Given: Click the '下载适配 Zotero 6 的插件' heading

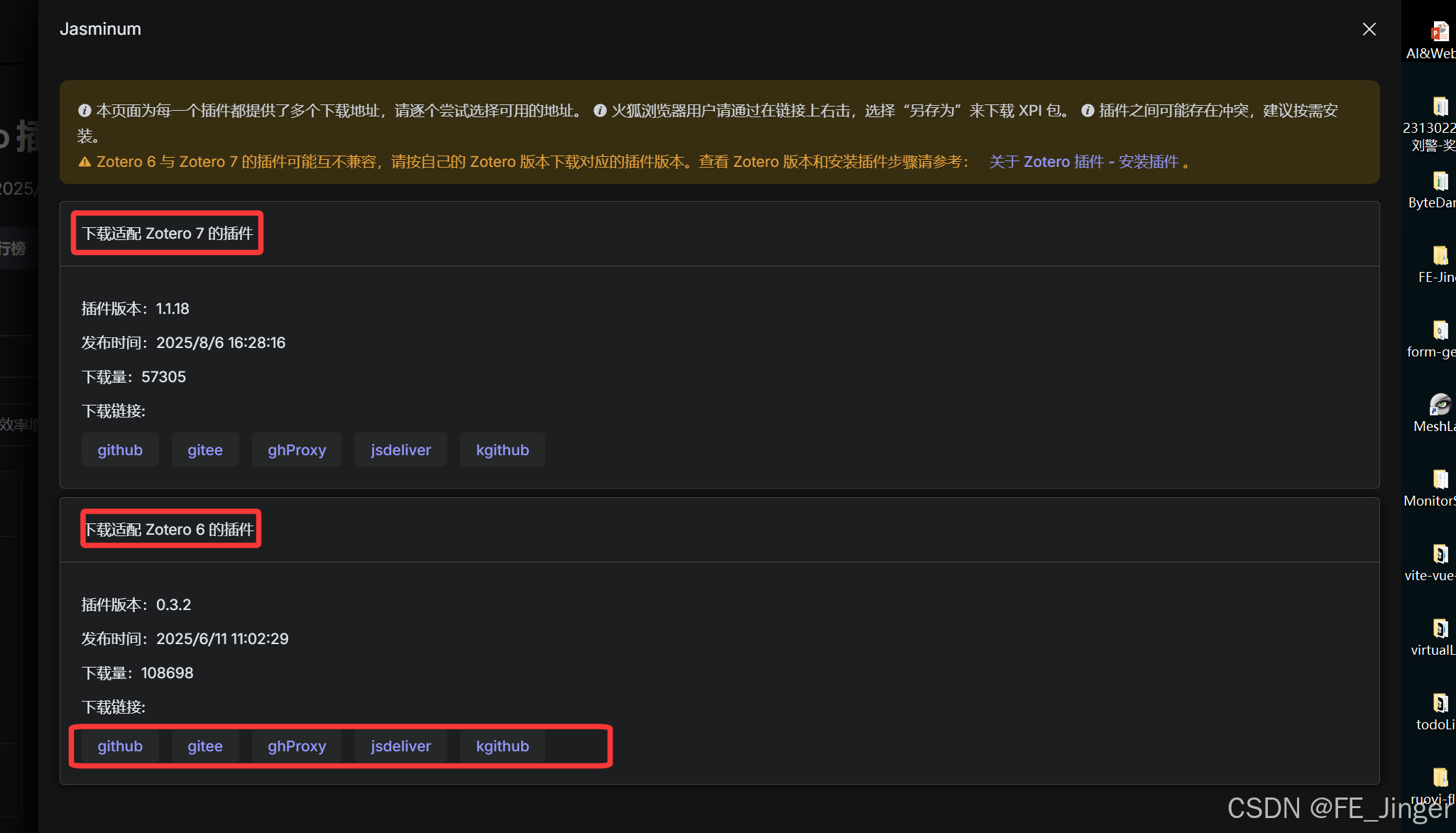Looking at the screenshot, I should coord(169,530).
